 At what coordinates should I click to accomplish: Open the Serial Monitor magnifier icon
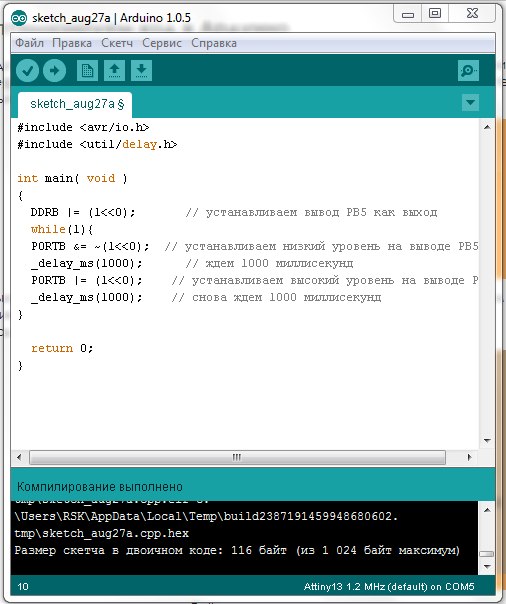click(x=468, y=70)
